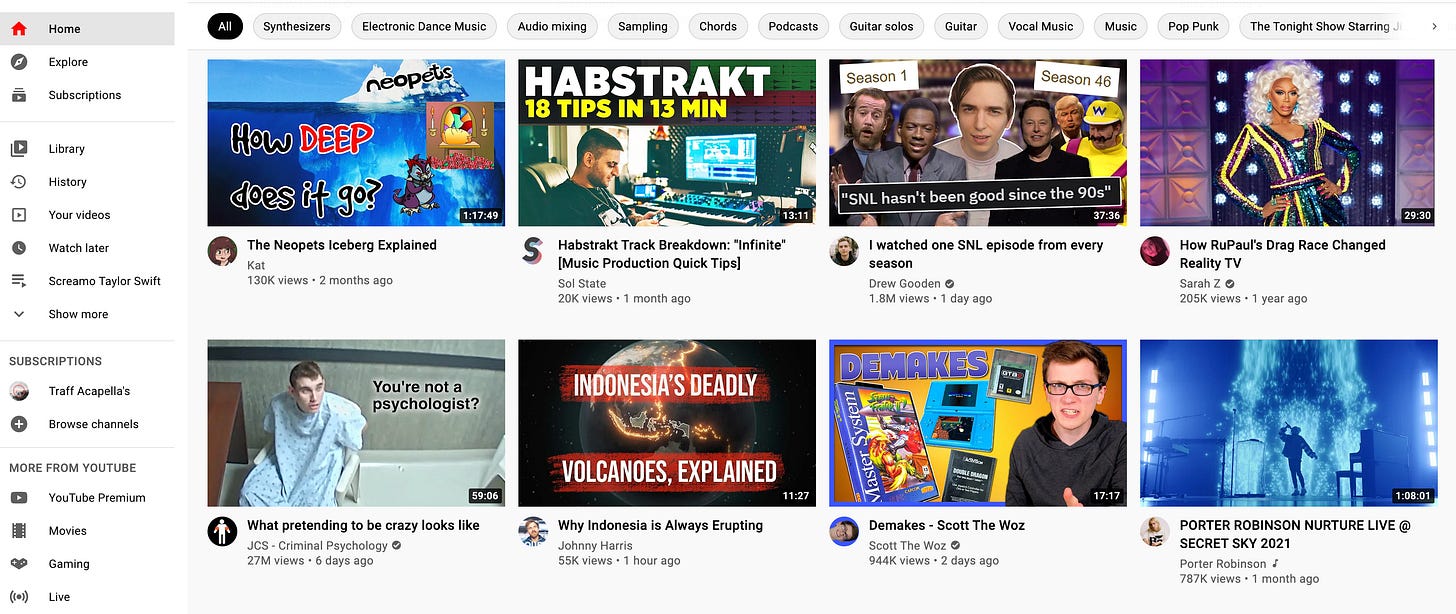The width and height of the screenshot is (1456, 614).
Task: Click Sarah Z's channel avatar
Action: 1155,251
